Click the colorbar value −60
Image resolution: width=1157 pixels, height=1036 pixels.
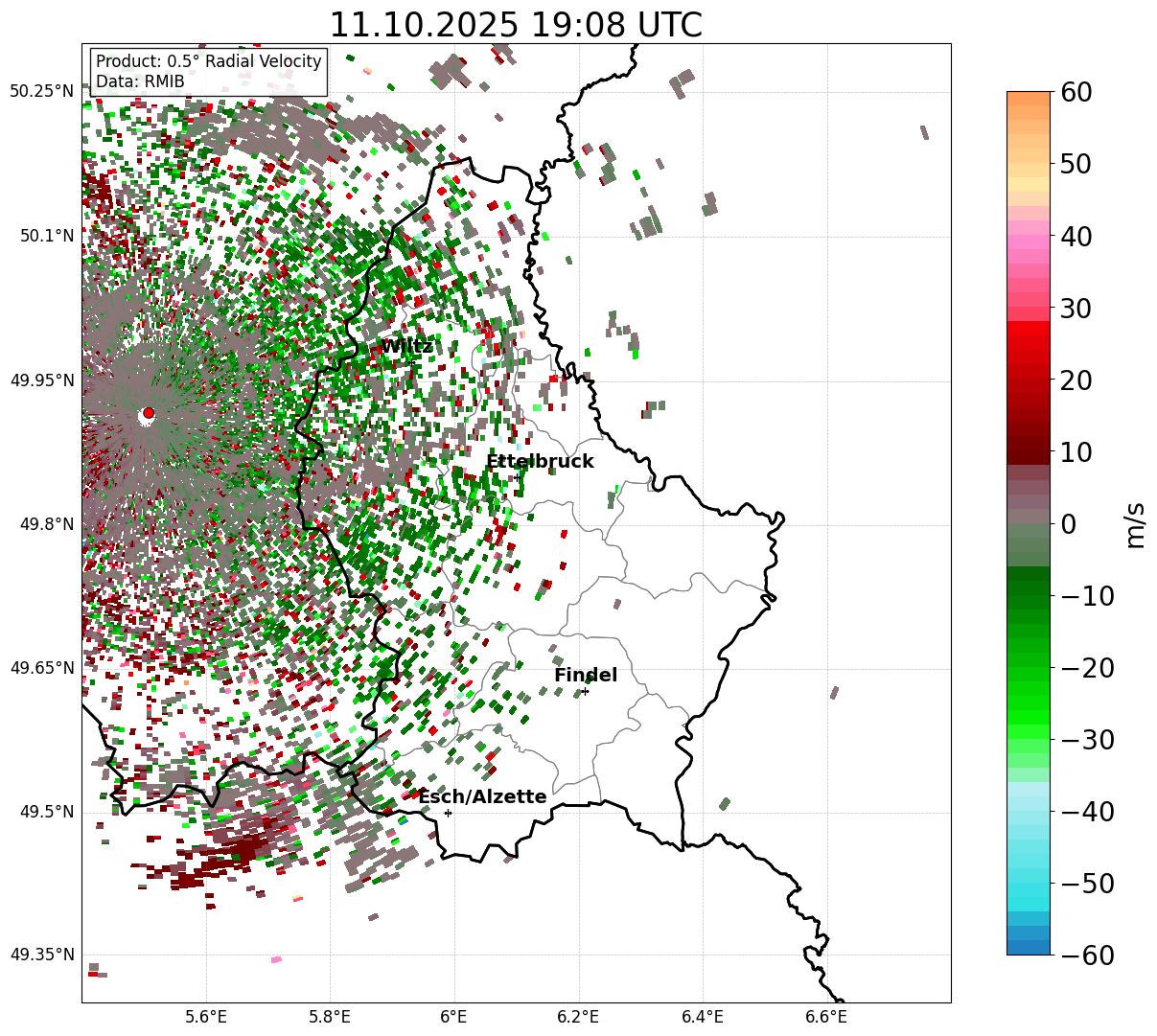tap(1087, 955)
